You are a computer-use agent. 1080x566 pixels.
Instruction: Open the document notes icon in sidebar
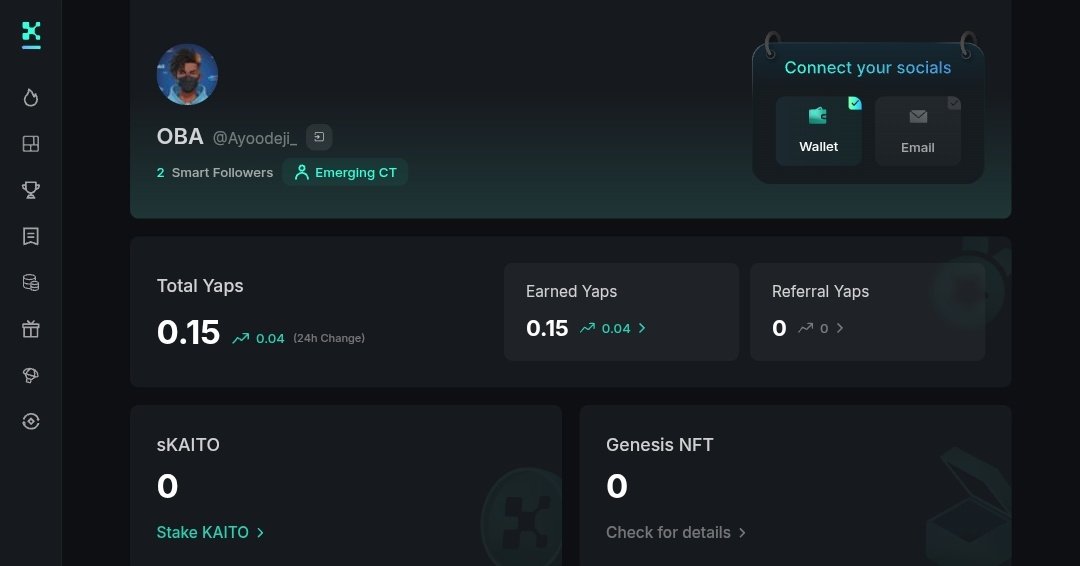tap(31, 236)
